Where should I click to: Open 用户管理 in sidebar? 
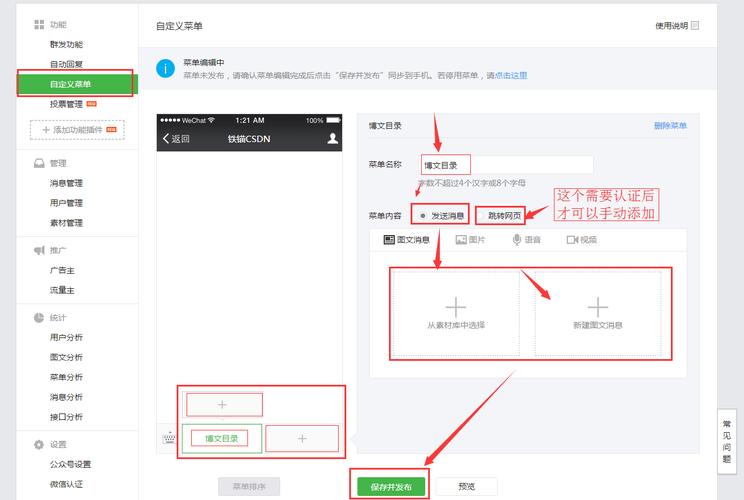(66, 203)
